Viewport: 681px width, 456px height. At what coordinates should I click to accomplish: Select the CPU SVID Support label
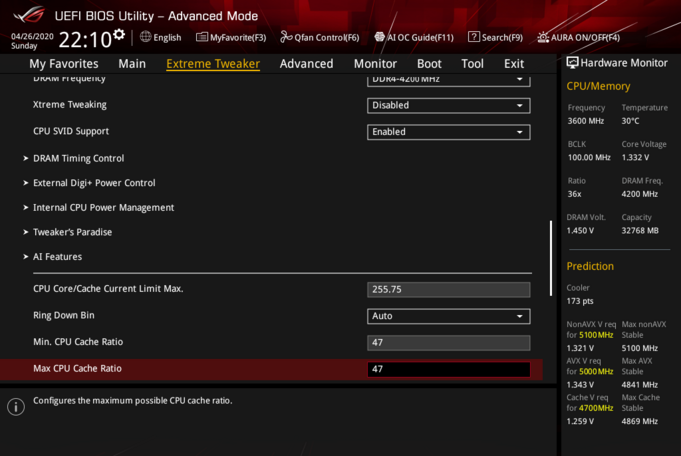tap(71, 131)
